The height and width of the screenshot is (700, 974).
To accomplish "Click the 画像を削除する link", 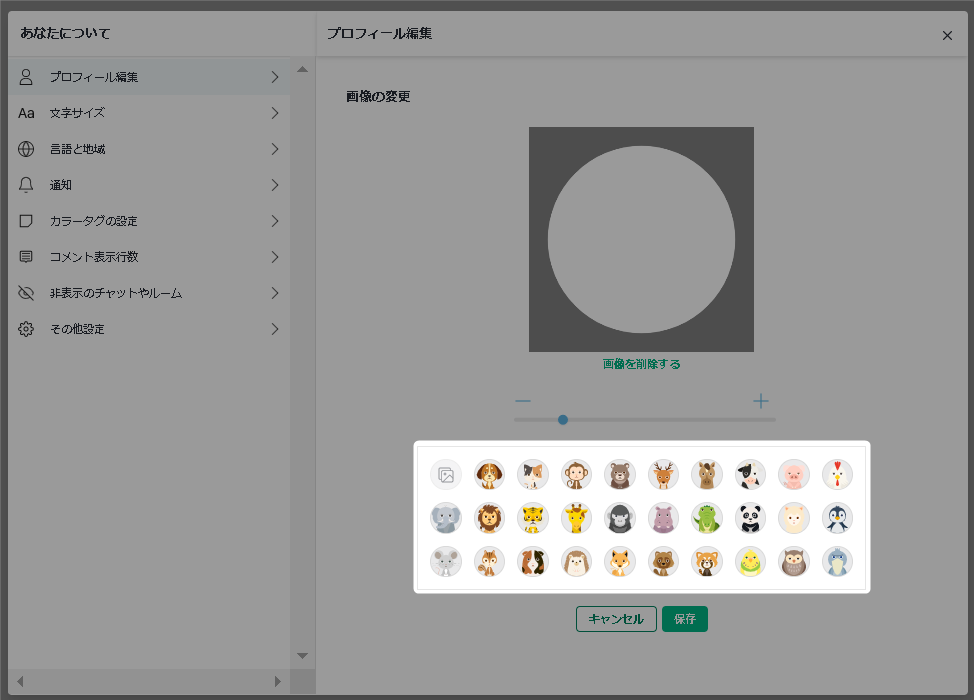I will tap(642, 364).
